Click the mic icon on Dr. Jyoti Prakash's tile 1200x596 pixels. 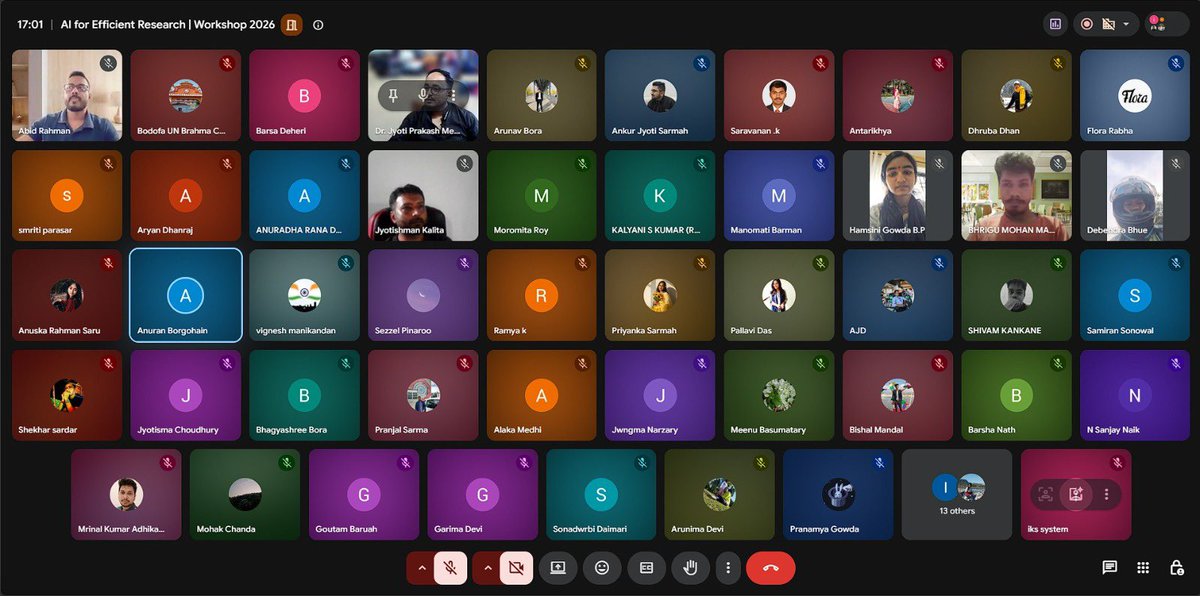click(424, 95)
